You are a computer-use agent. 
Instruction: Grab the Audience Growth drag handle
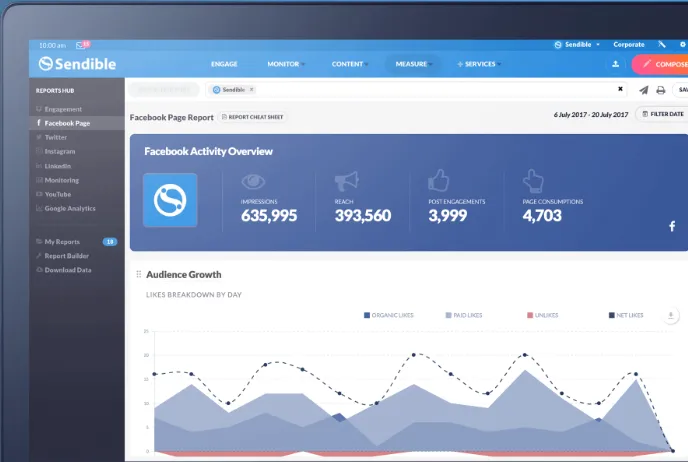[139, 274]
